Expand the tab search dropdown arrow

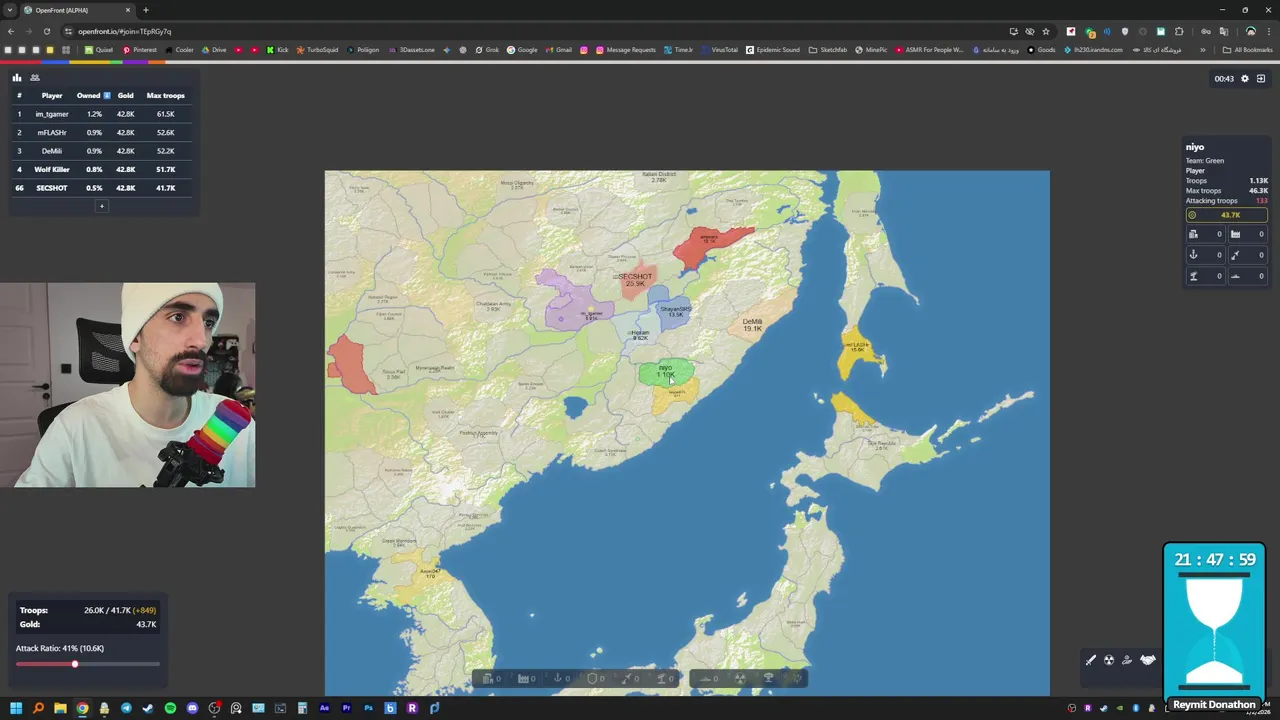click(9, 10)
